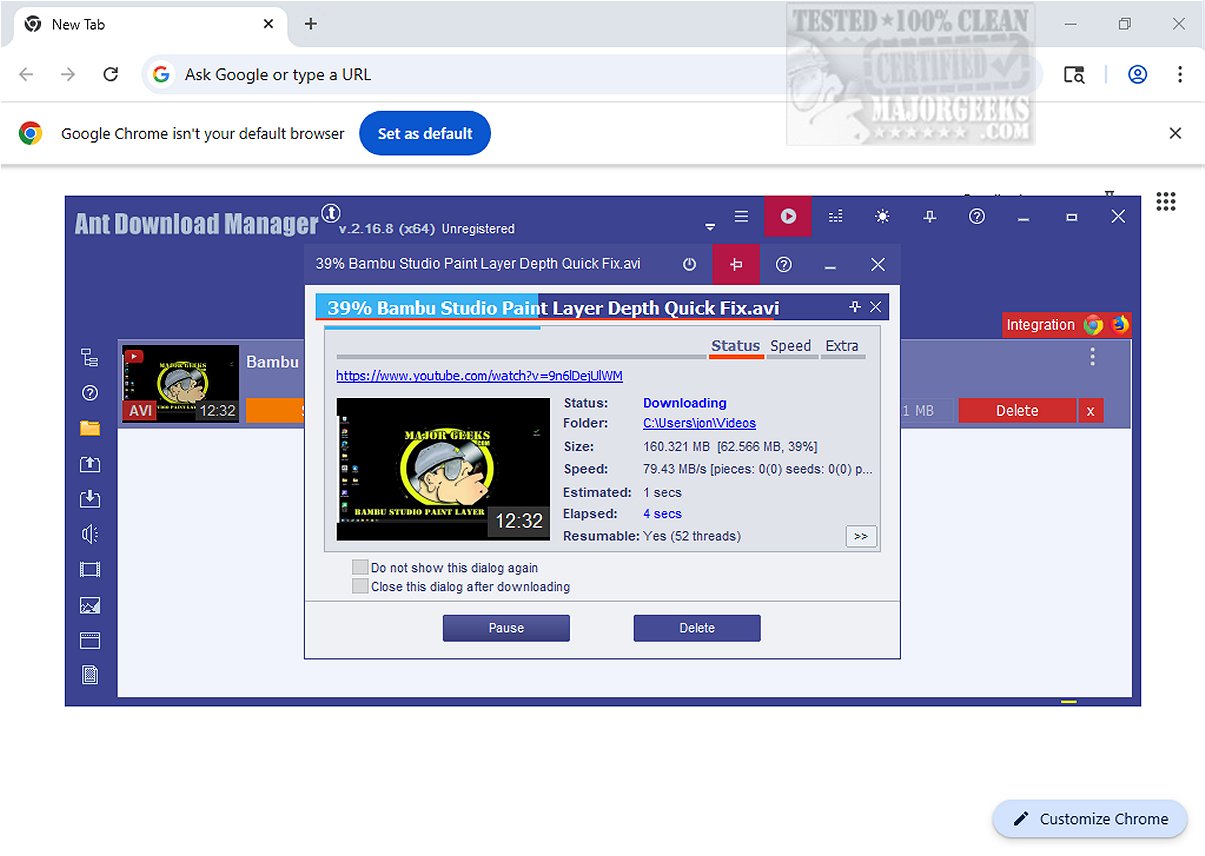Image resolution: width=1205 pixels, height=856 pixels.
Task: Open three-dot menu of download row
Action: point(1092,357)
